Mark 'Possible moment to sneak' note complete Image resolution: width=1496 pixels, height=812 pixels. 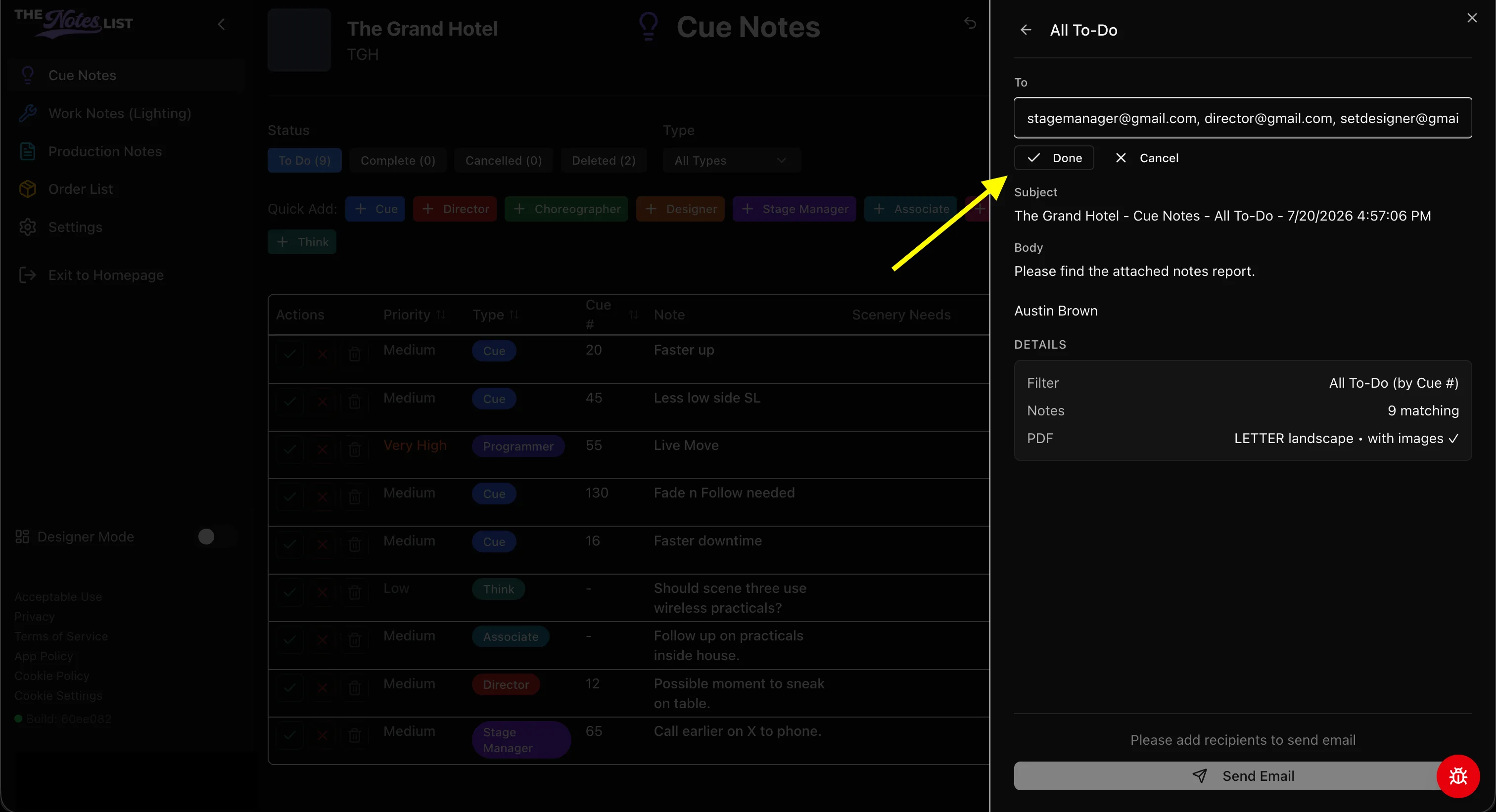[290, 687]
